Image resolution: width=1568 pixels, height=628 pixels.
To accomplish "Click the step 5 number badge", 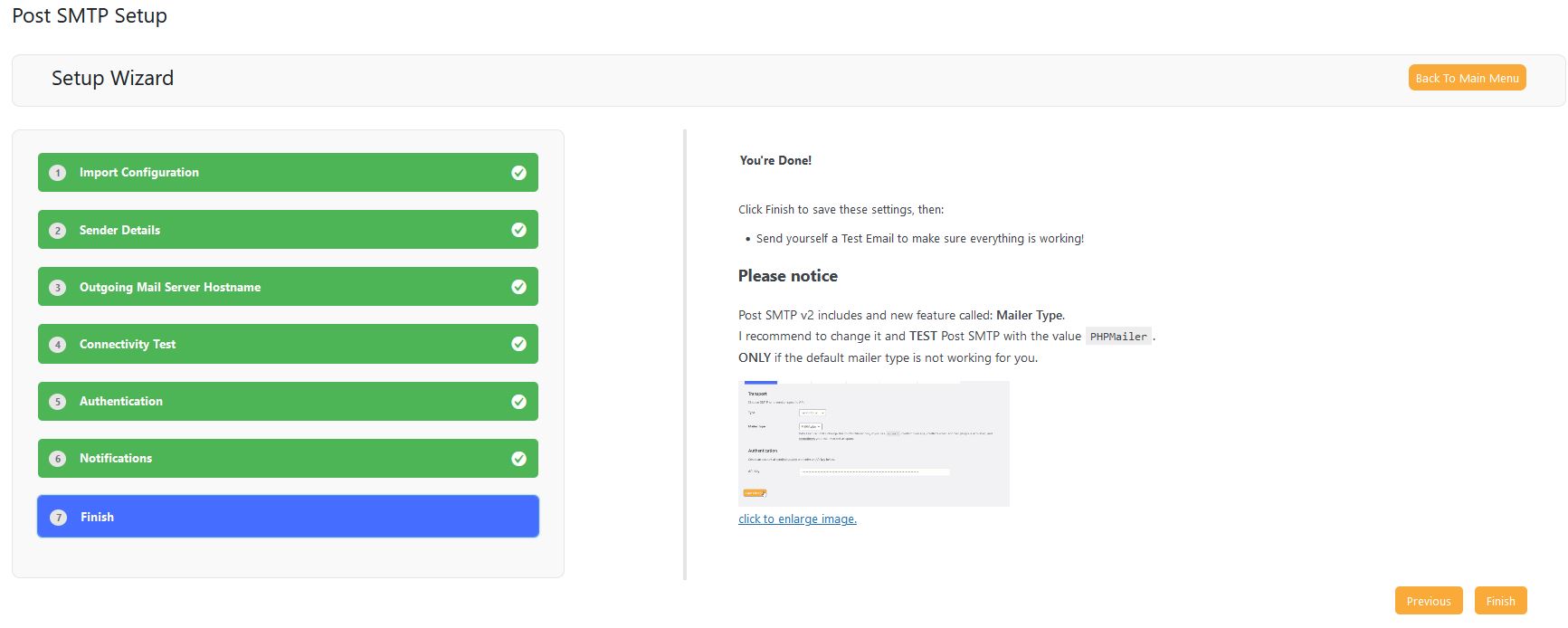I will (58, 402).
